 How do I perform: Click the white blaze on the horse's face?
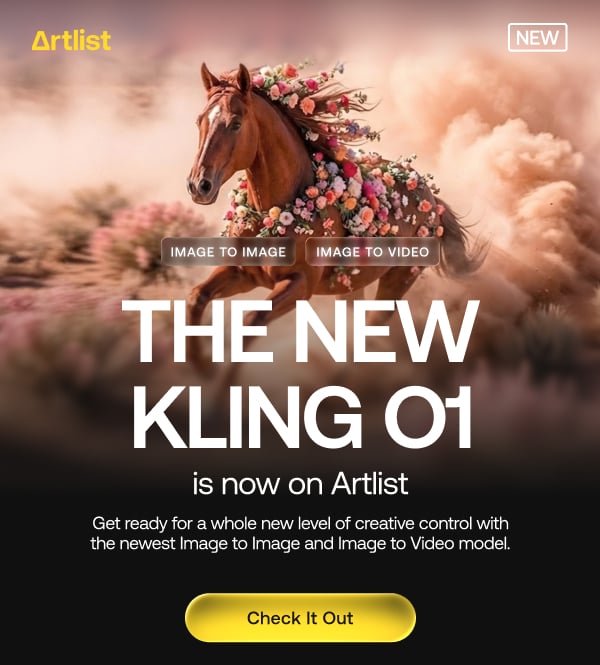point(211,127)
